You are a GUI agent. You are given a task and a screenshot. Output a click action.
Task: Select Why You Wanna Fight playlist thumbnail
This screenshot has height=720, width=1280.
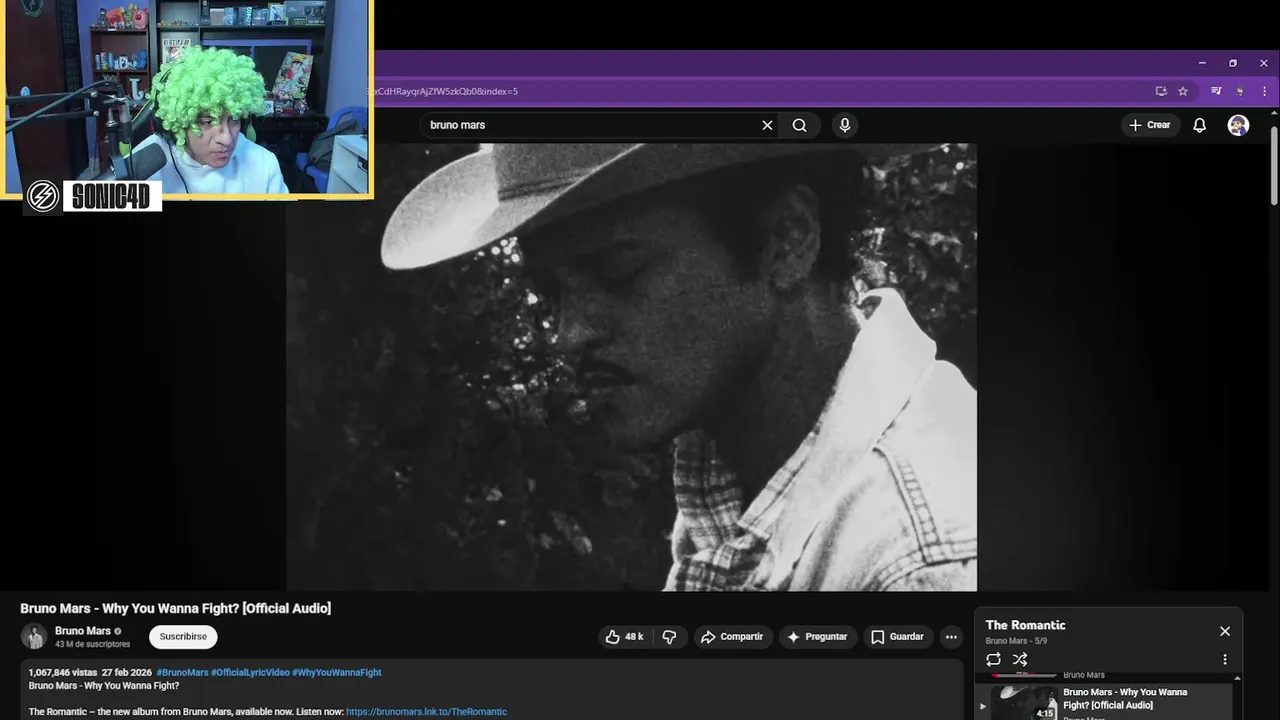point(1023,702)
